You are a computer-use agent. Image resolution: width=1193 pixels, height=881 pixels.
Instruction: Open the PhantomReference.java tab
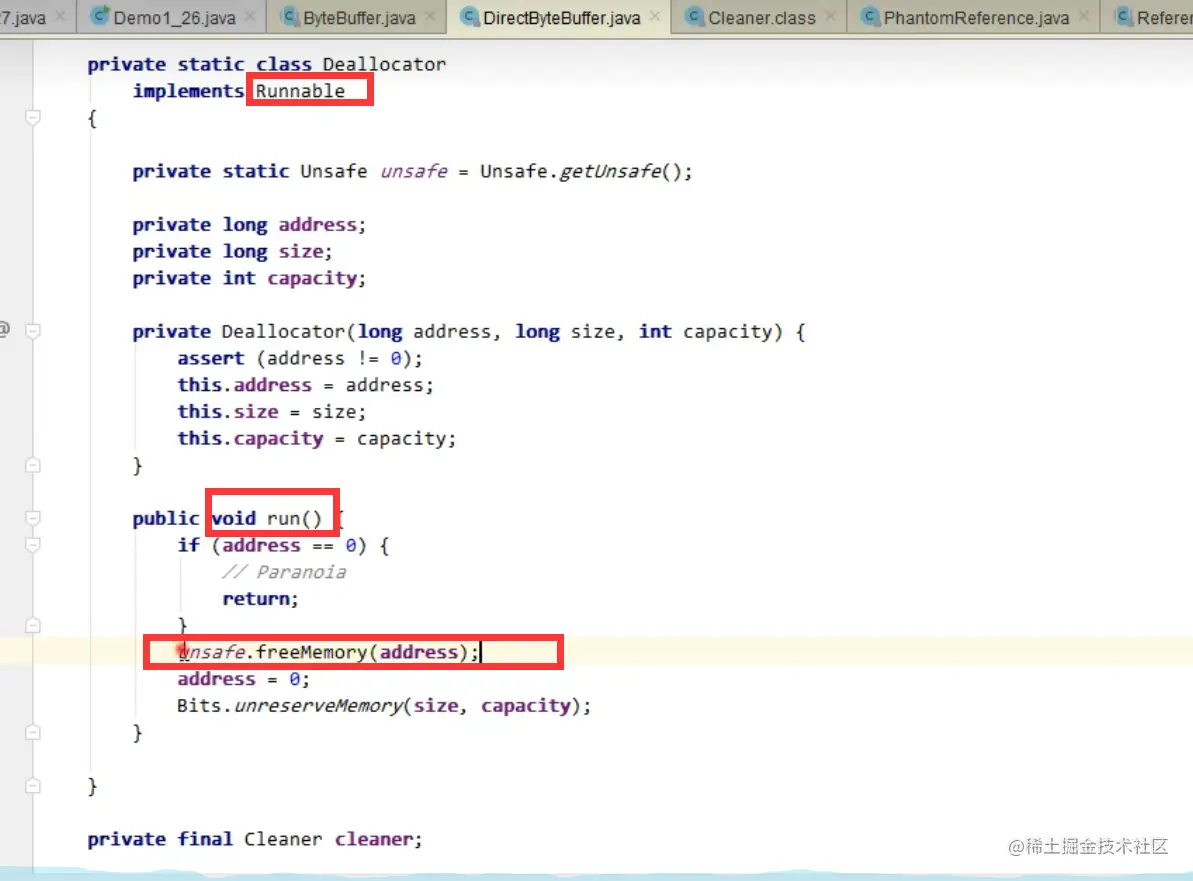pyautogui.click(x=976, y=17)
